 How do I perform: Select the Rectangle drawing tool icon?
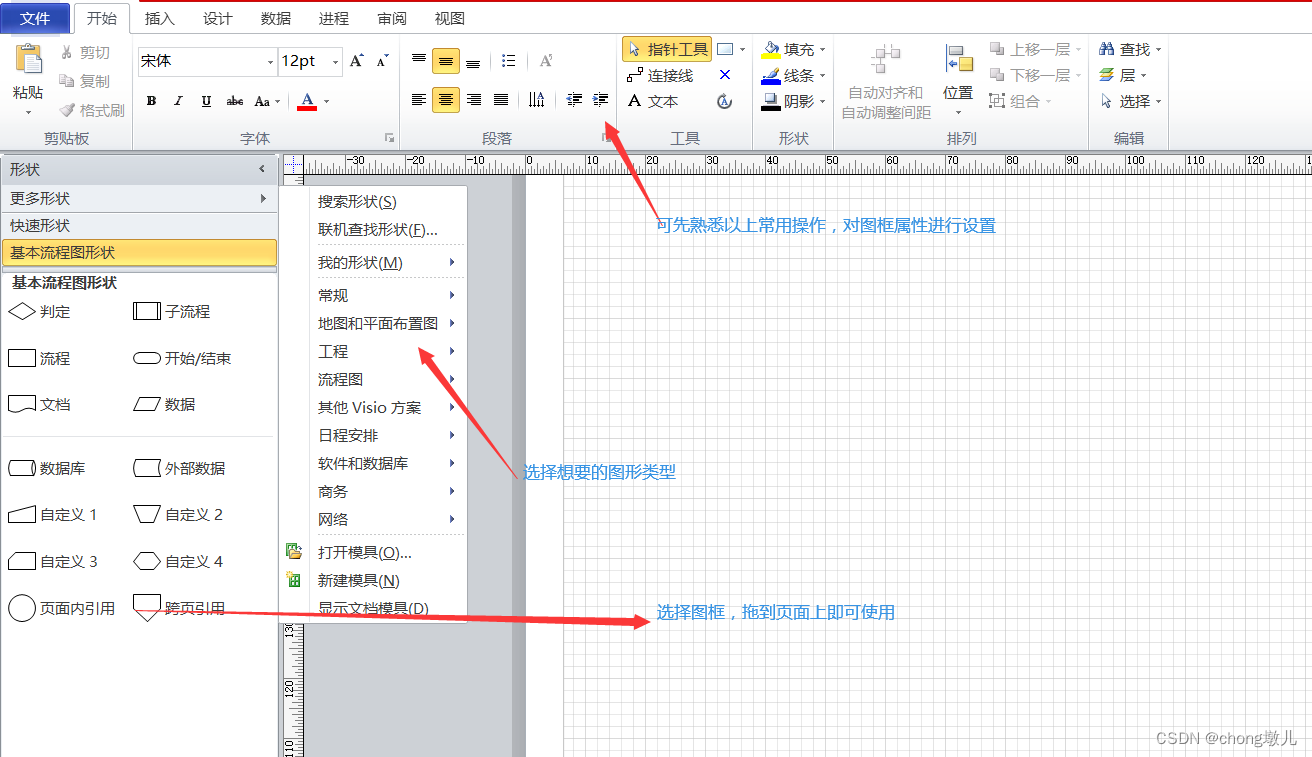click(725, 49)
